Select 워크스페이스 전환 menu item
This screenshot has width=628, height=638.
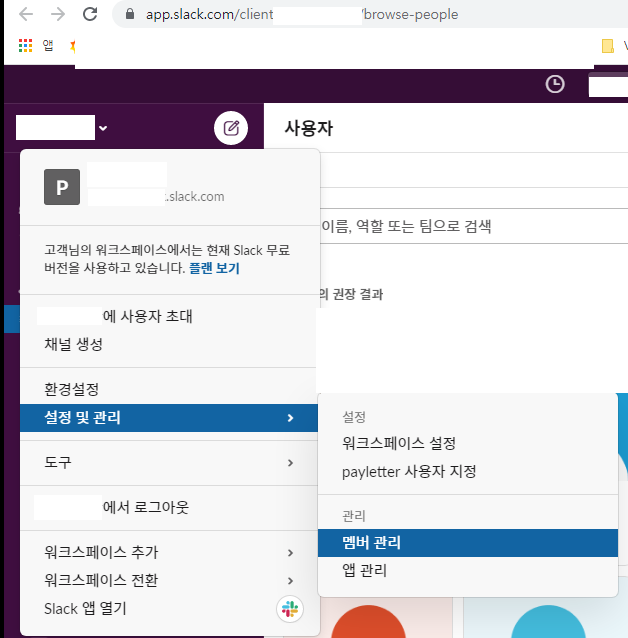168,581
